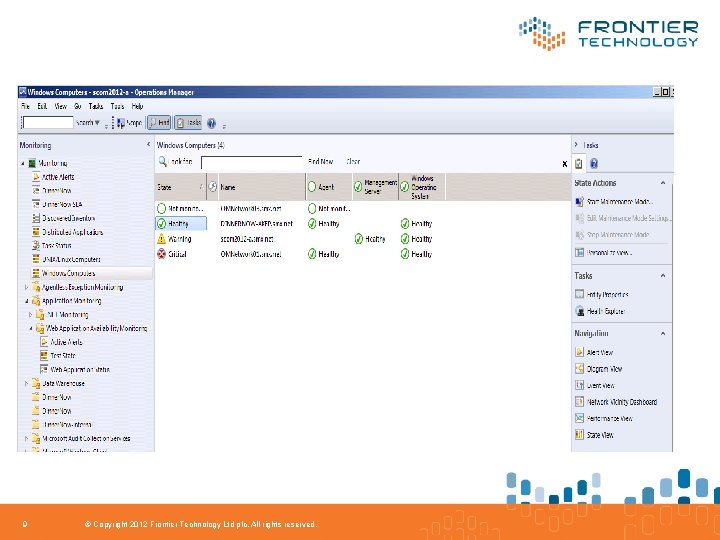Expand Microsoft Audit Collection Services node

(26, 439)
